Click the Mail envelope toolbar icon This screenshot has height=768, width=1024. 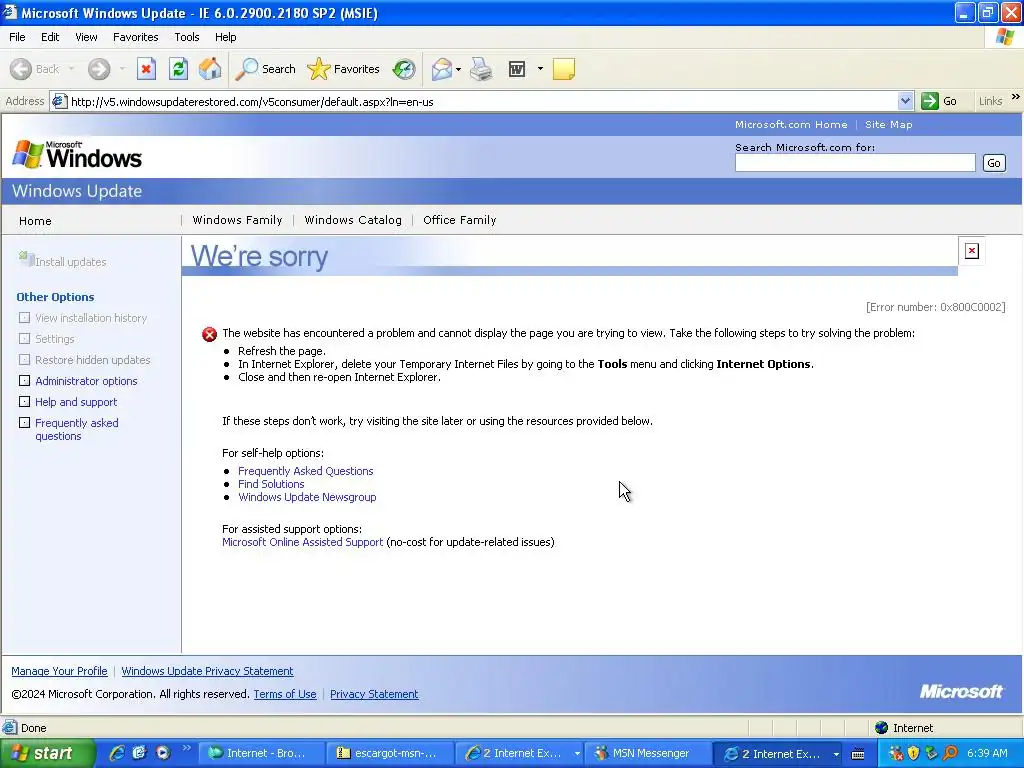[x=442, y=69]
